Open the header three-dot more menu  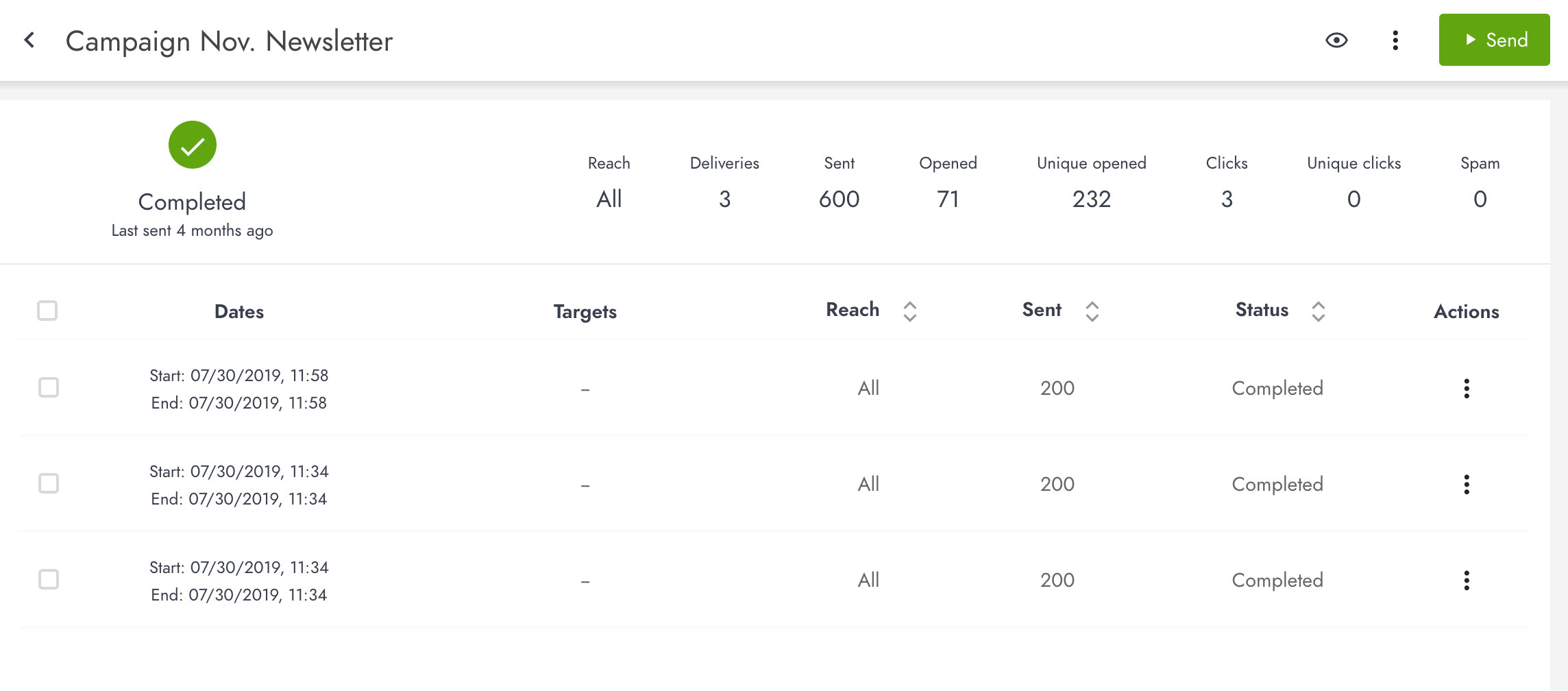(1395, 40)
